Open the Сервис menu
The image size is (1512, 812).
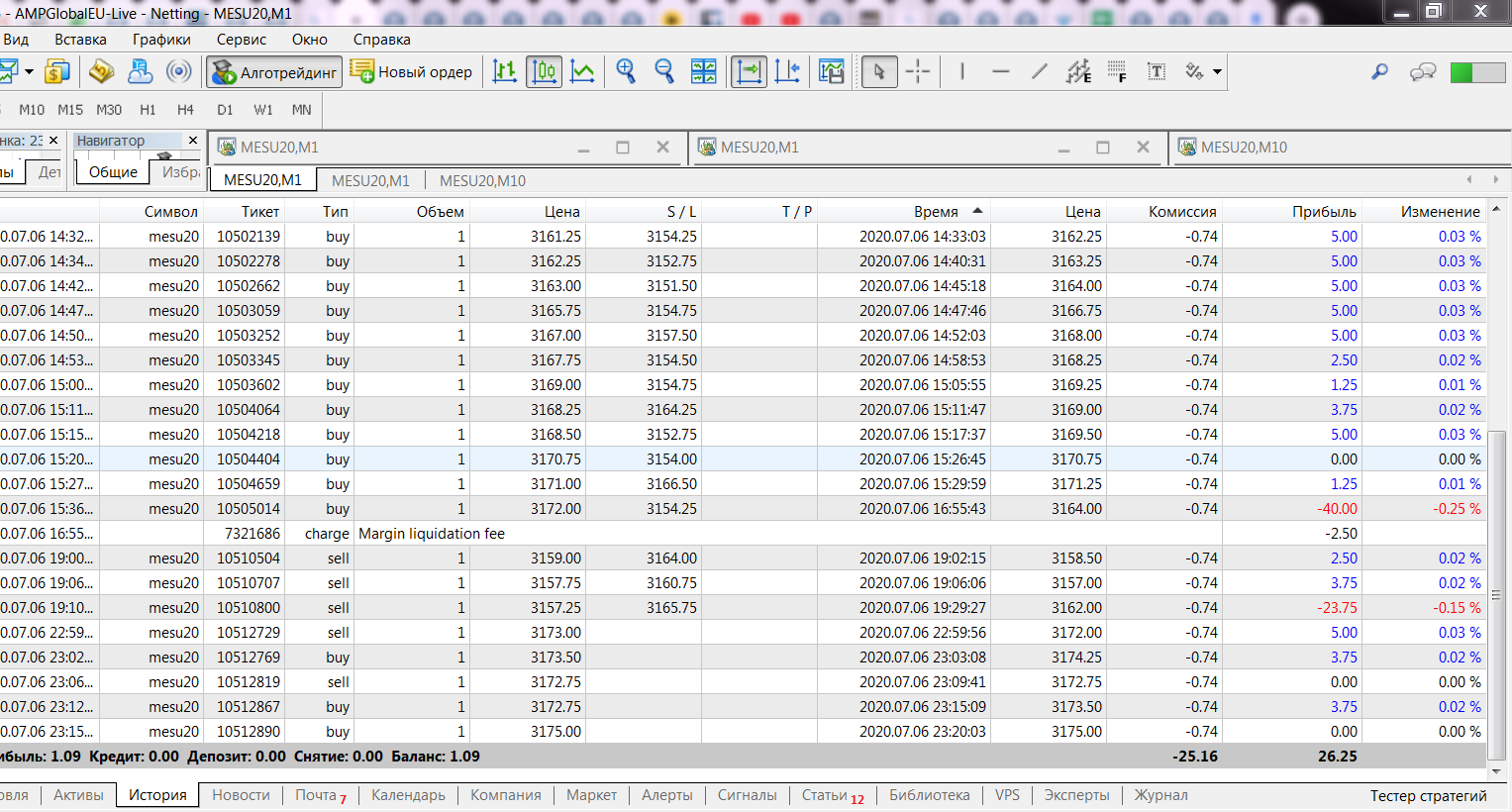241,40
